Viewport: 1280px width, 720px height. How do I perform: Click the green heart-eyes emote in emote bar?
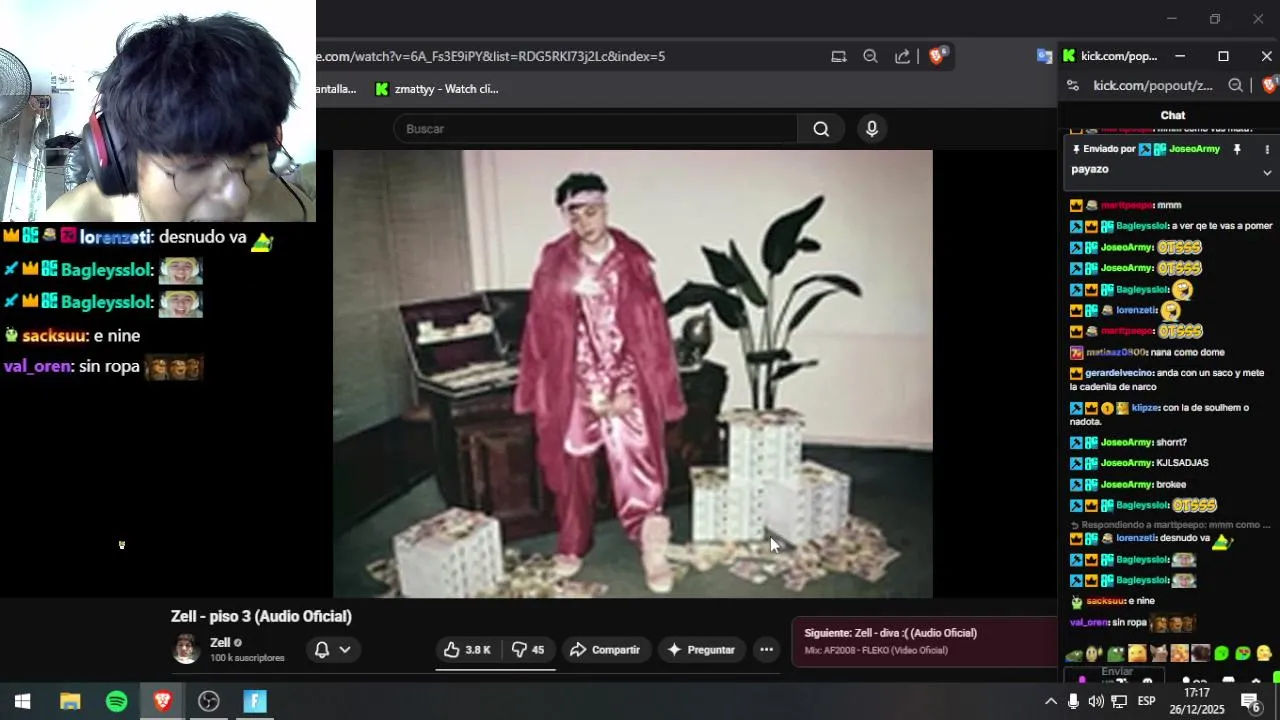(1243, 654)
